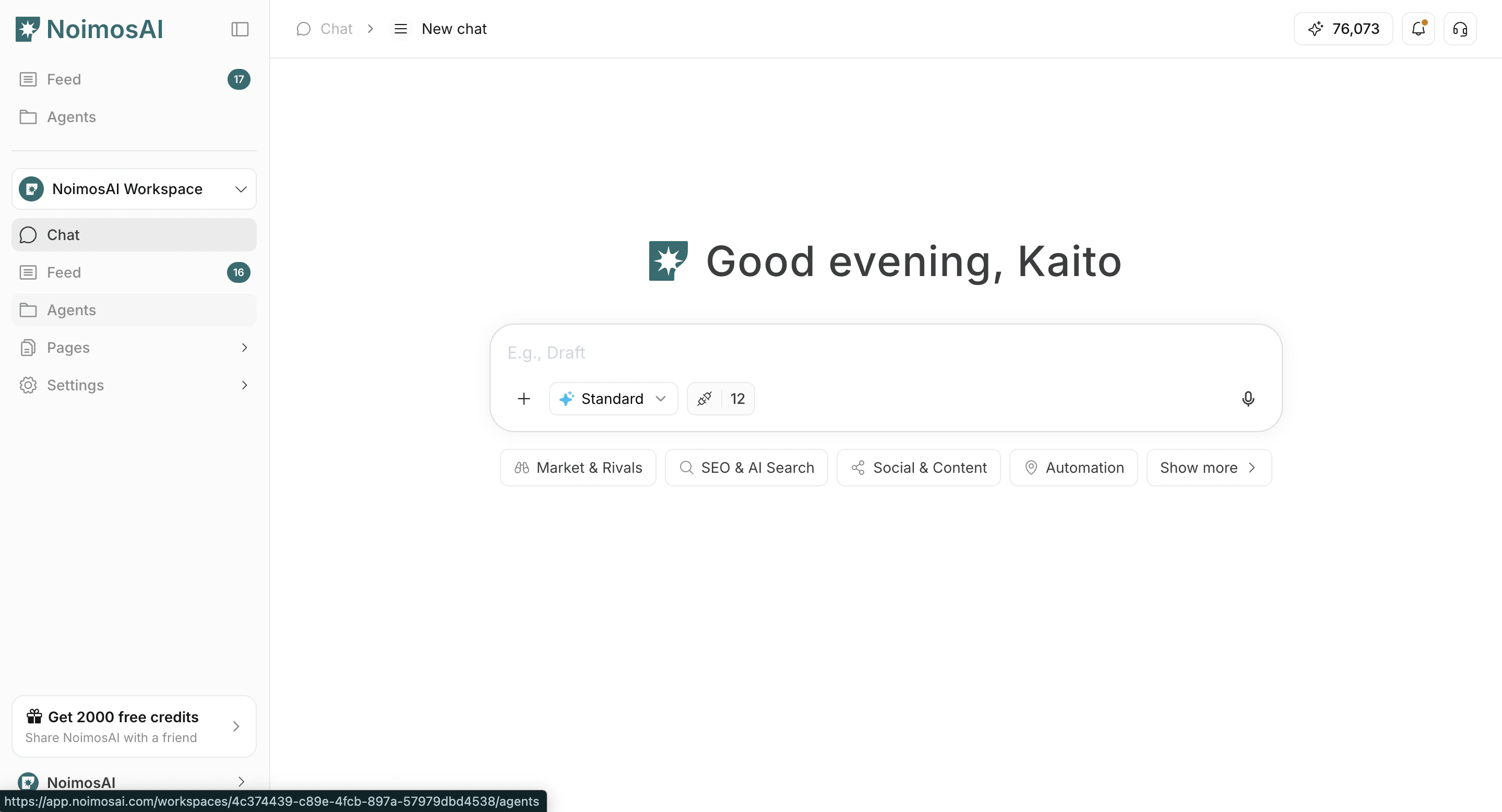Open the Get 2000 free credits referral card
The height and width of the screenshot is (812, 1502).
pos(134,726)
